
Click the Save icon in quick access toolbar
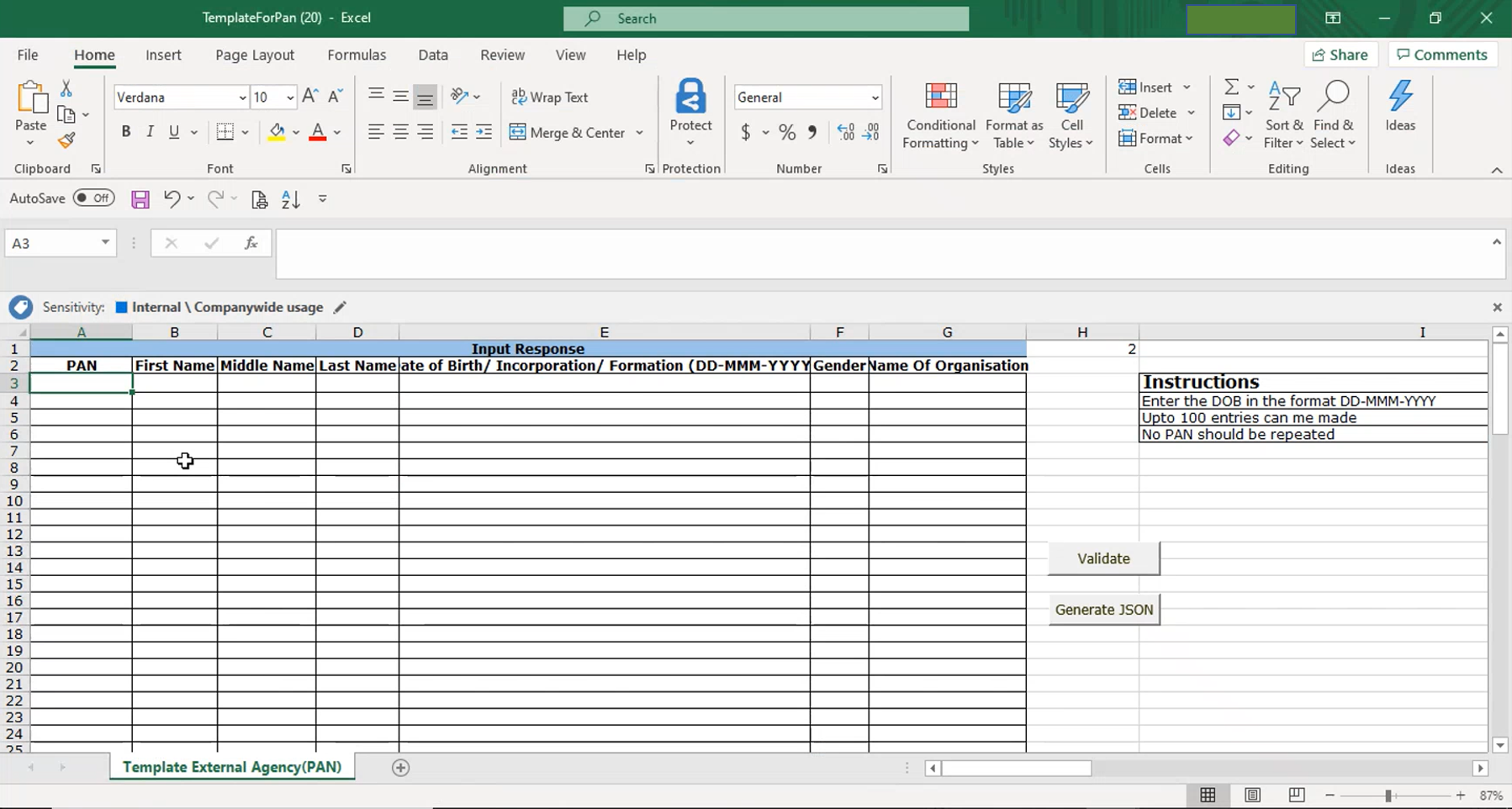point(140,199)
